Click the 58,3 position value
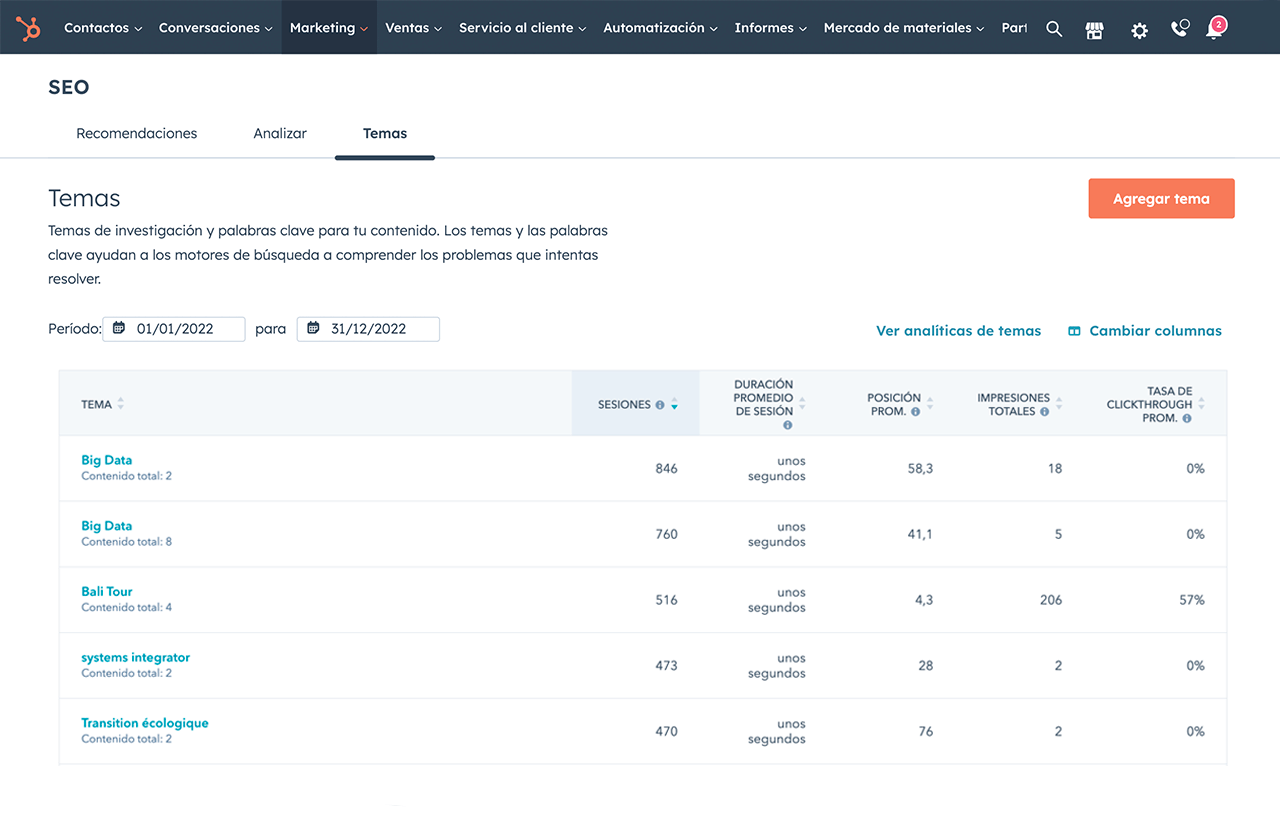The image size is (1280, 813). 920,468
